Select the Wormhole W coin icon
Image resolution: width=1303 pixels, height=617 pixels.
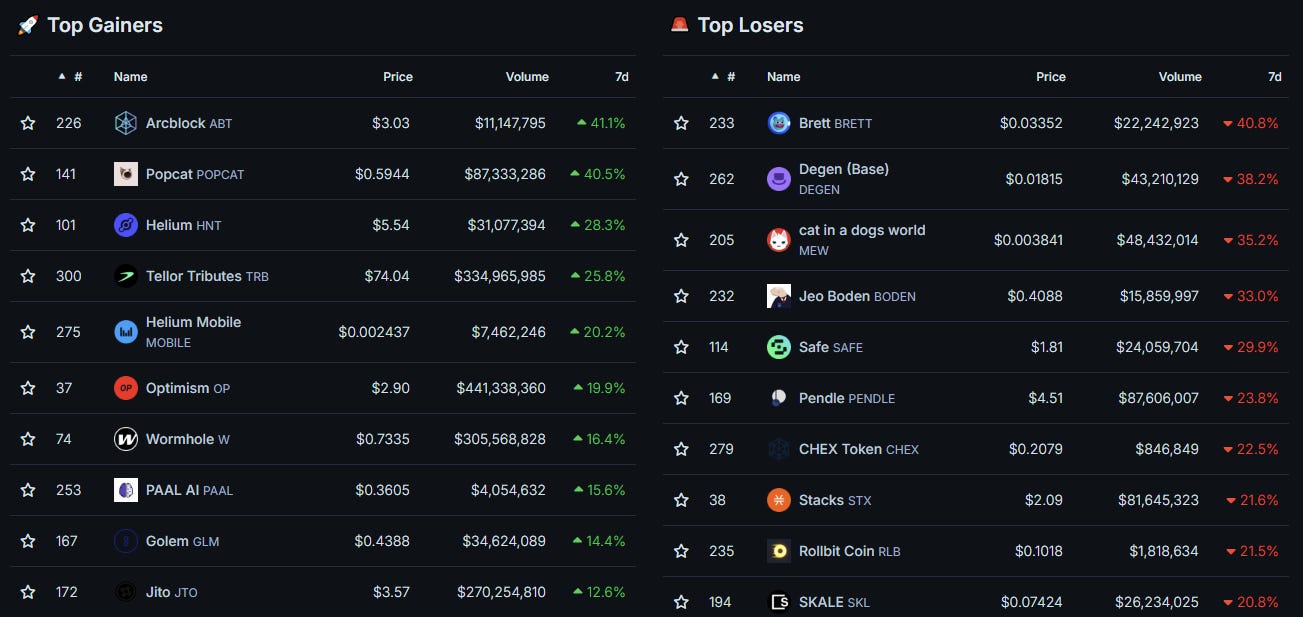(125, 438)
